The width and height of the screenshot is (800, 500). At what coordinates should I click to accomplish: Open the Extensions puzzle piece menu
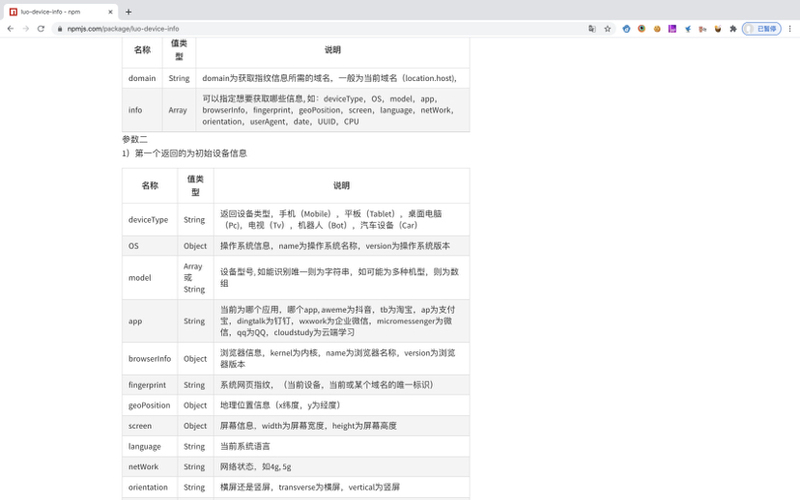pyautogui.click(x=733, y=29)
